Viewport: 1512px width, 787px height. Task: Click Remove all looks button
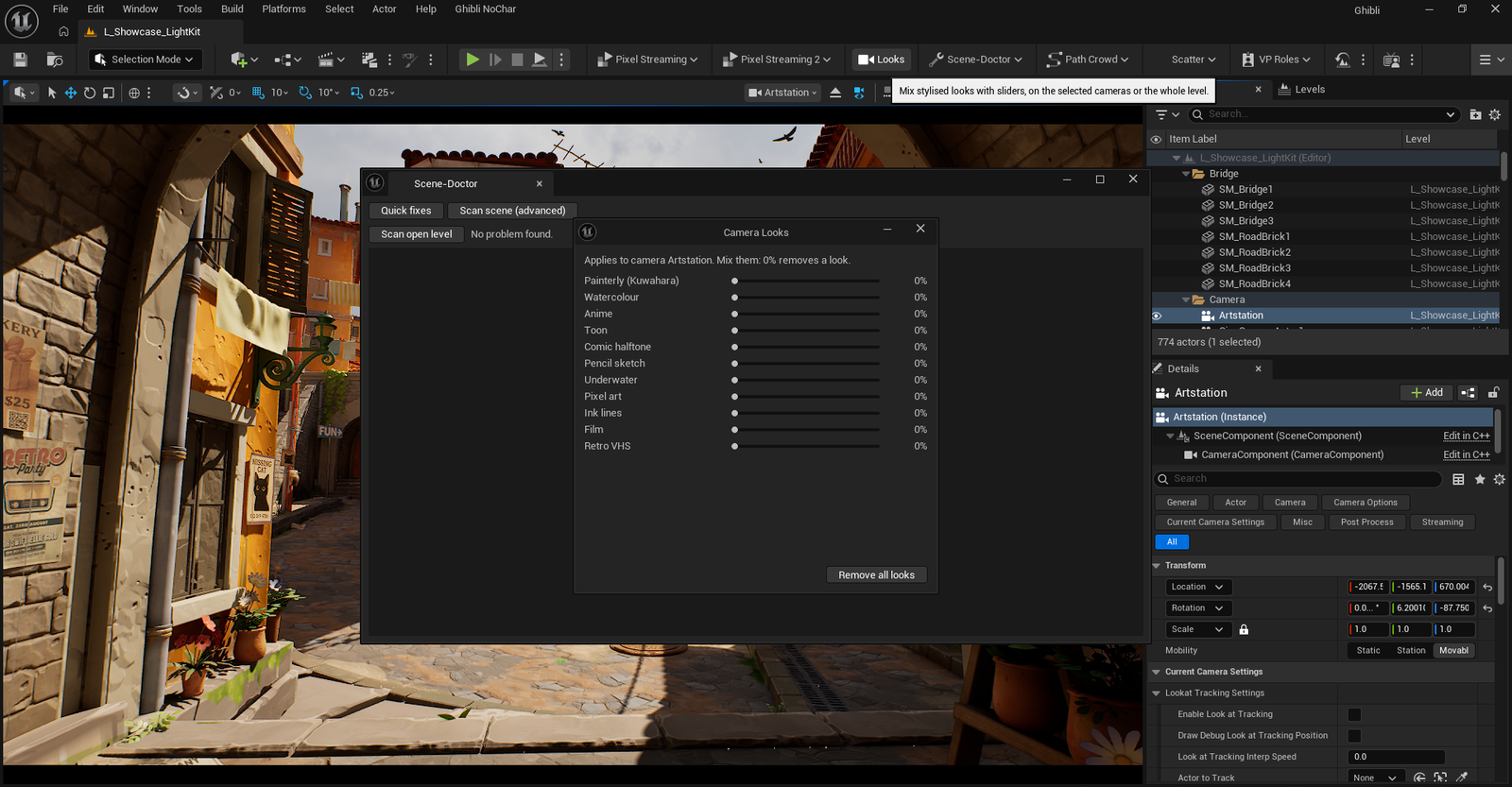pos(877,575)
